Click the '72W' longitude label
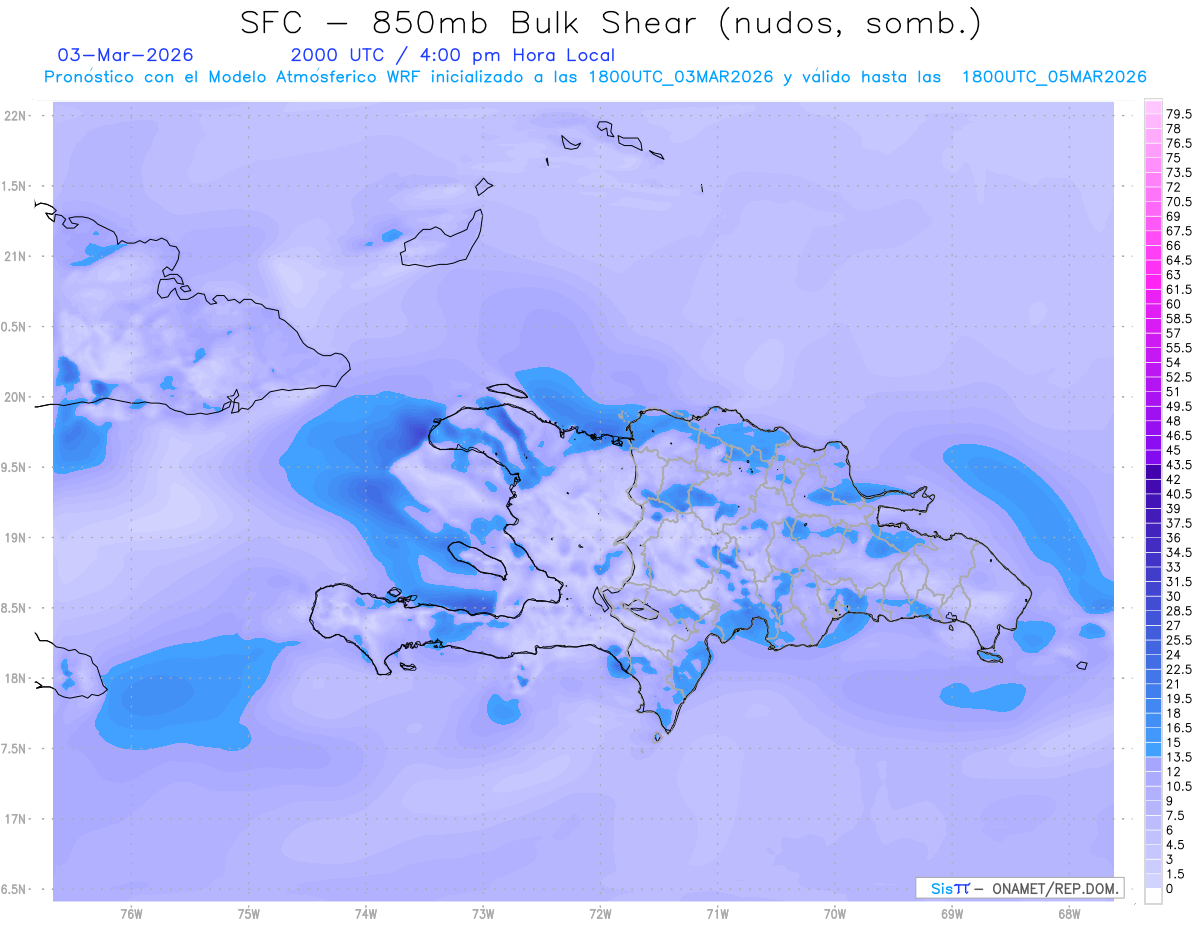This screenshot has width=1200, height=927. (x=600, y=913)
